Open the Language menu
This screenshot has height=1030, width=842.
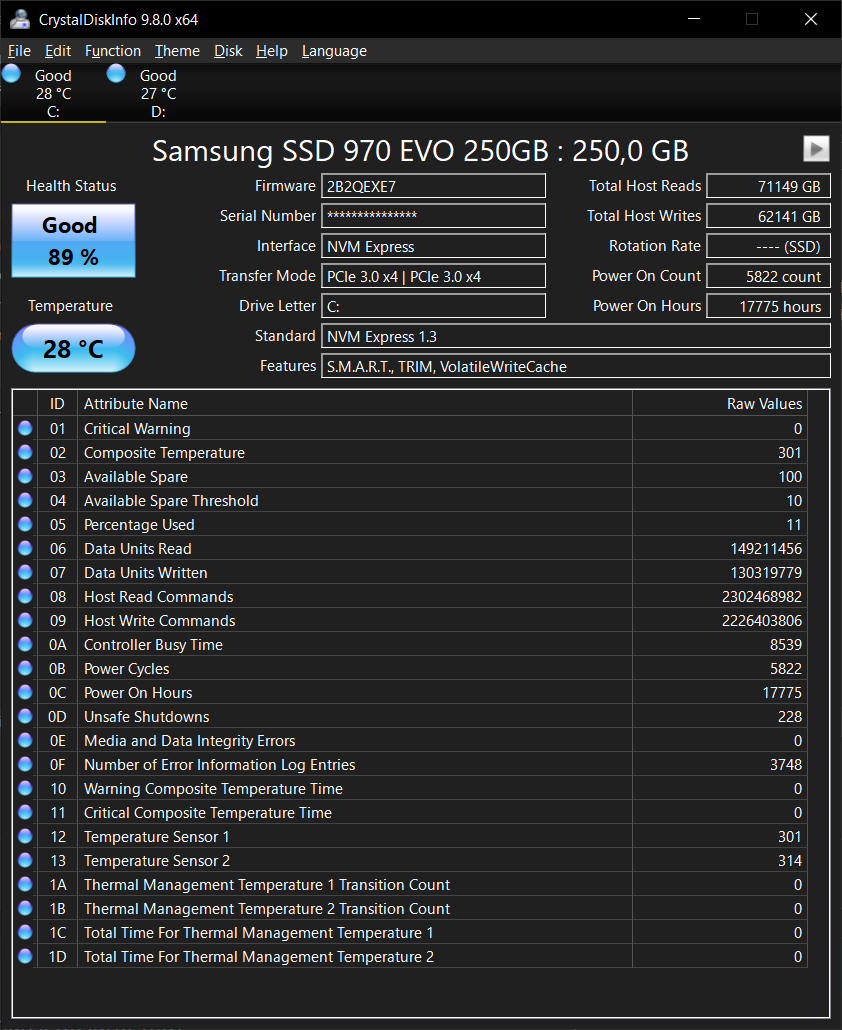334,51
